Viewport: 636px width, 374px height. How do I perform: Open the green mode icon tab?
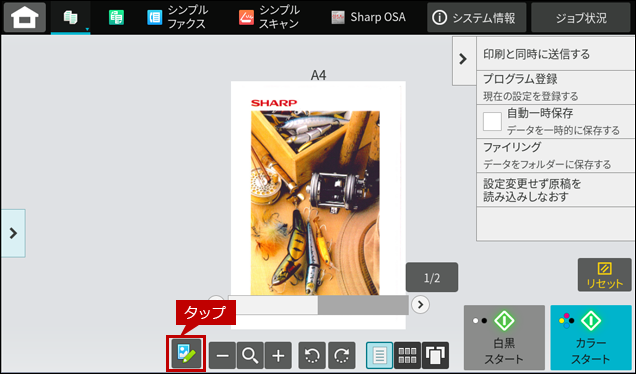116,17
